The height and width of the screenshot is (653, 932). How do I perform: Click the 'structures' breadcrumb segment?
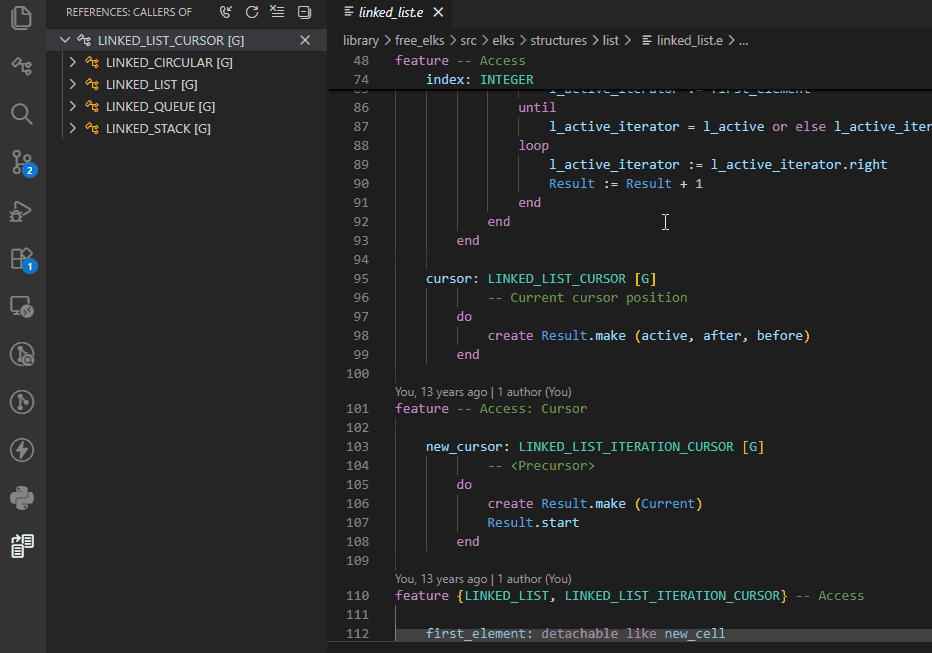pos(558,41)
